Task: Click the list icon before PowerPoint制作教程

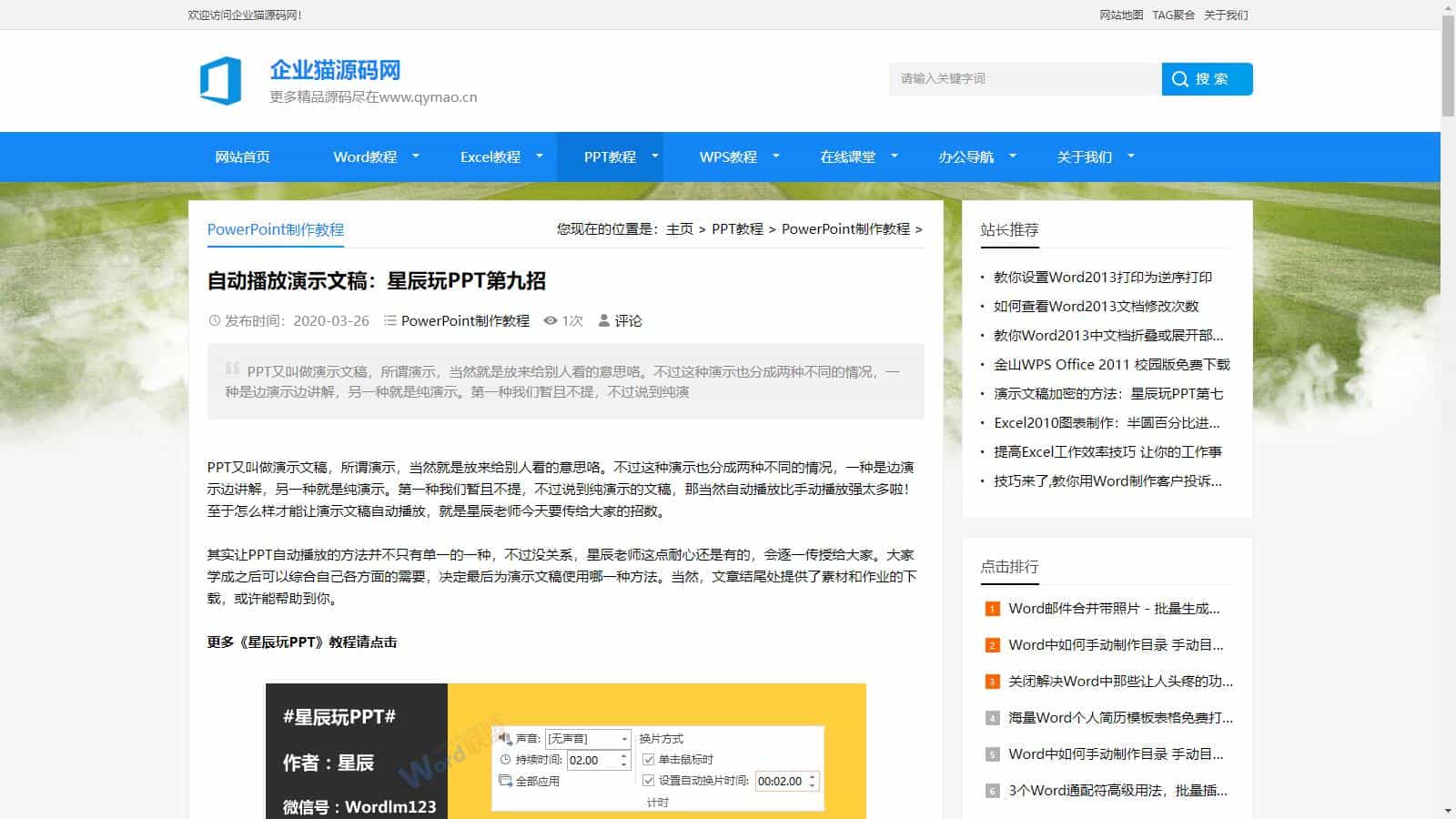Action: (390, 320)
